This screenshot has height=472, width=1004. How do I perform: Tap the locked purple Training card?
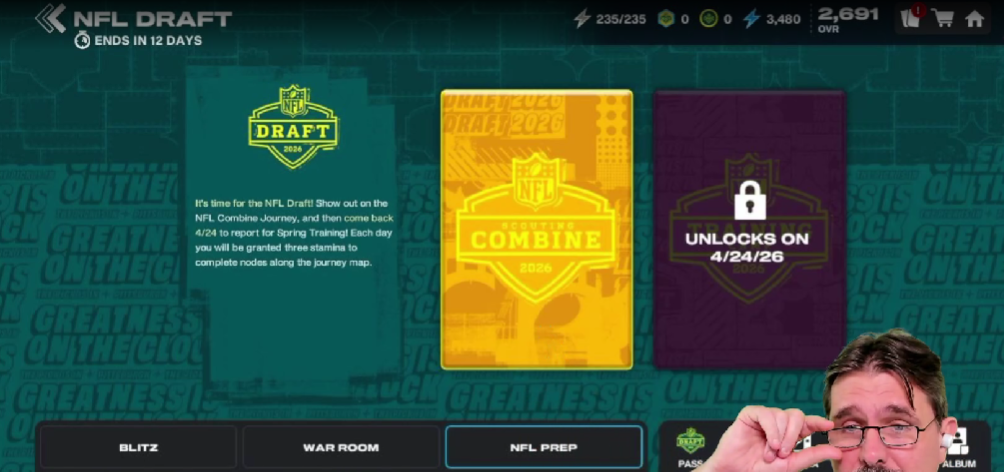point(750,230)
